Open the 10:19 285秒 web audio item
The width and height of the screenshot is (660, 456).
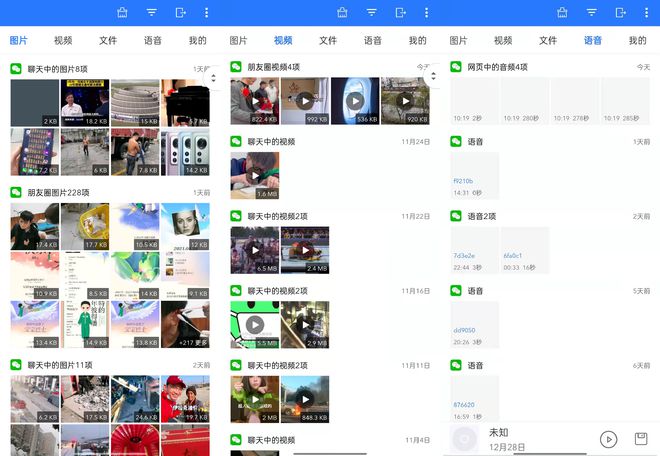point(625,101)
